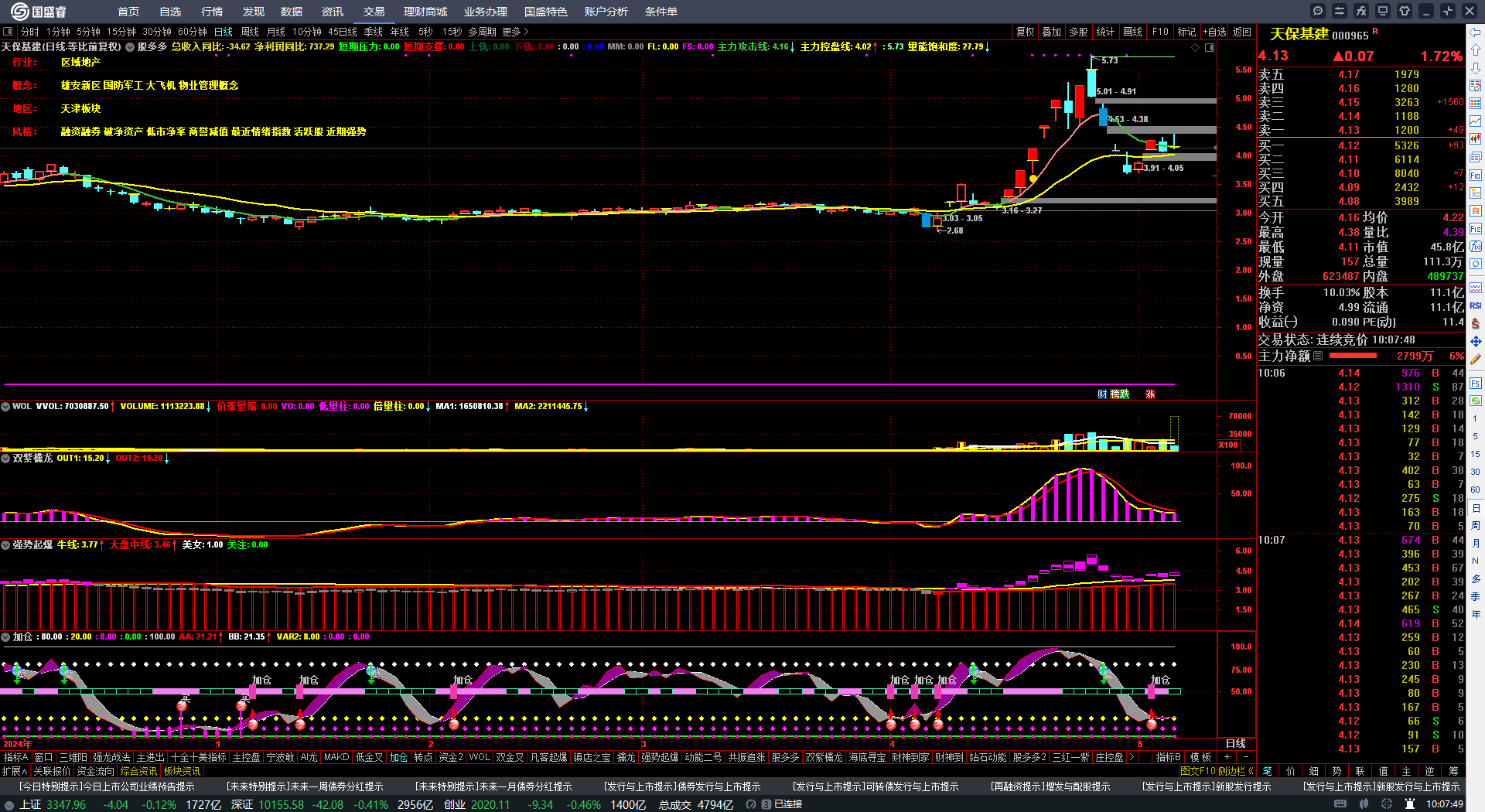1485x812 pixels.
Task: Open the settings sliders icon in title bar
Action: [1340, 11]
